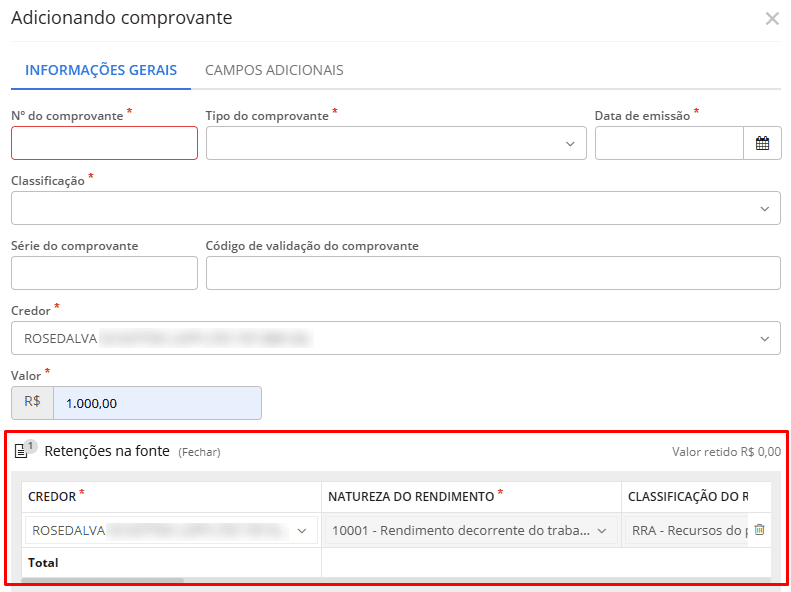The height and width of the screenshot is (592, 791).
Task: Click the Total row label
Action: [x=43, y=563]
